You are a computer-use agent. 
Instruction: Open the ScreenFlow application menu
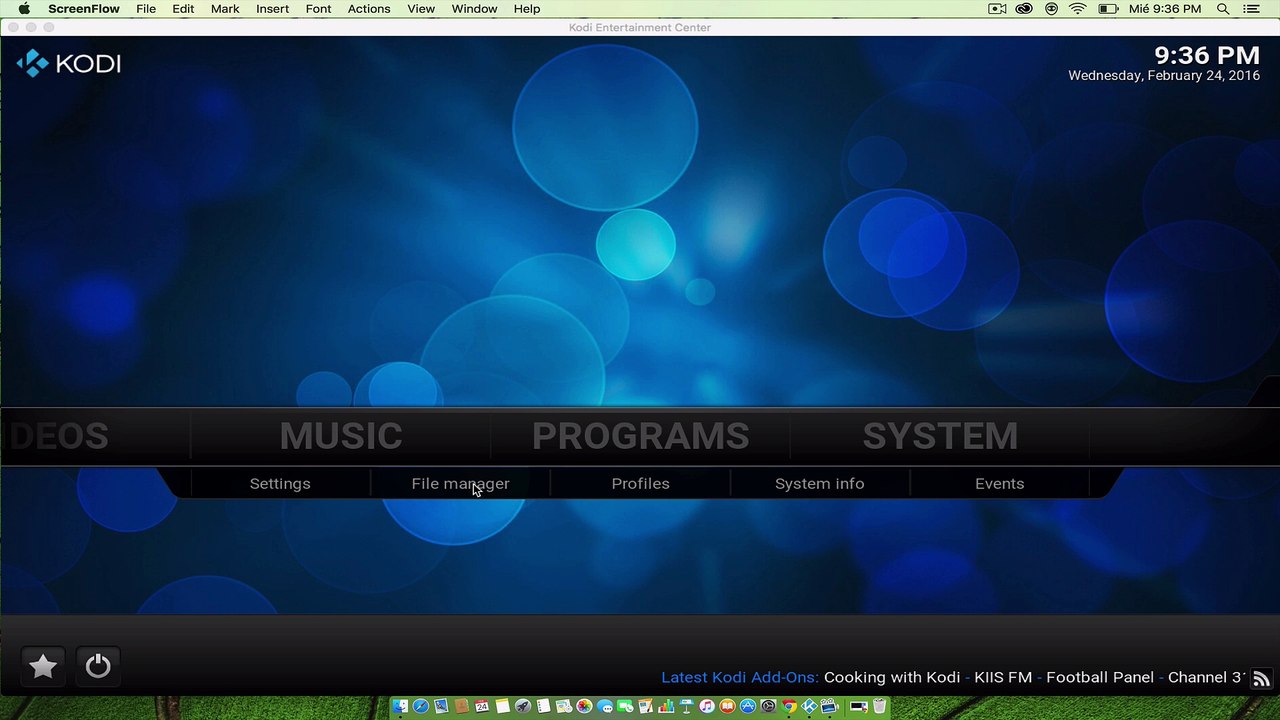point(84,9)
